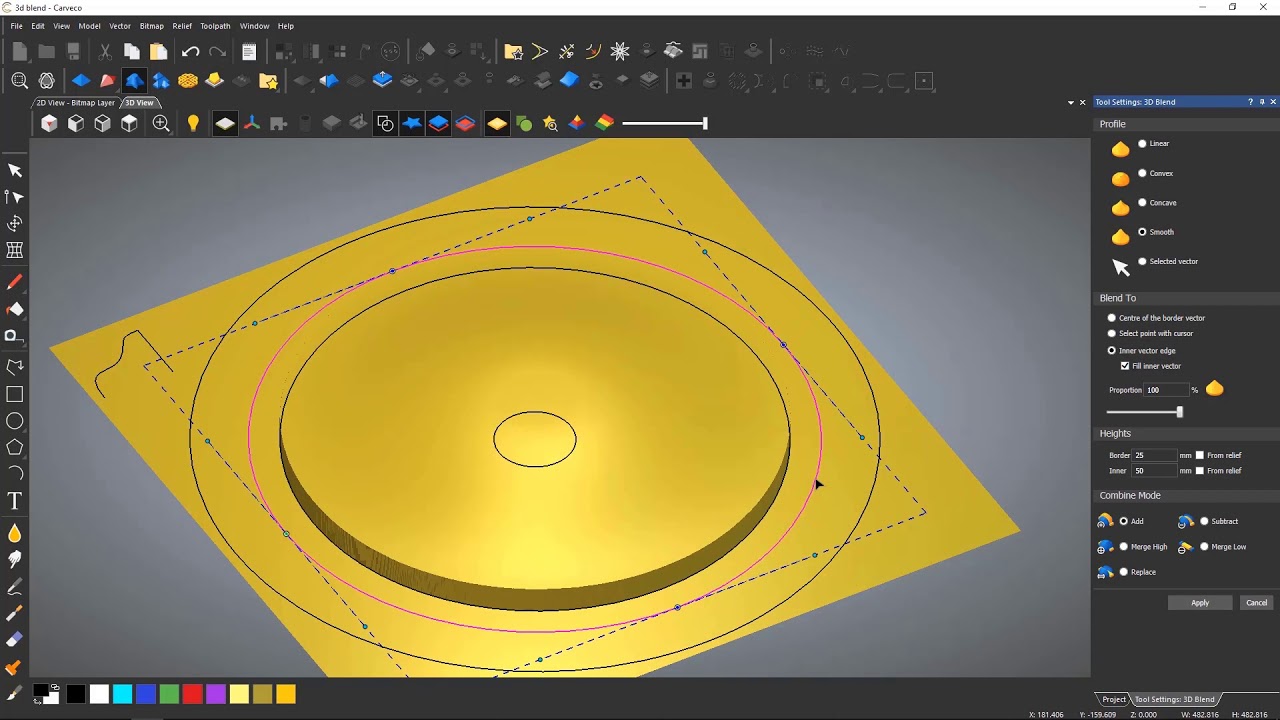
Task: Pick the cyan color swatch
Action: pyautogui.click(x=122, y=694)
